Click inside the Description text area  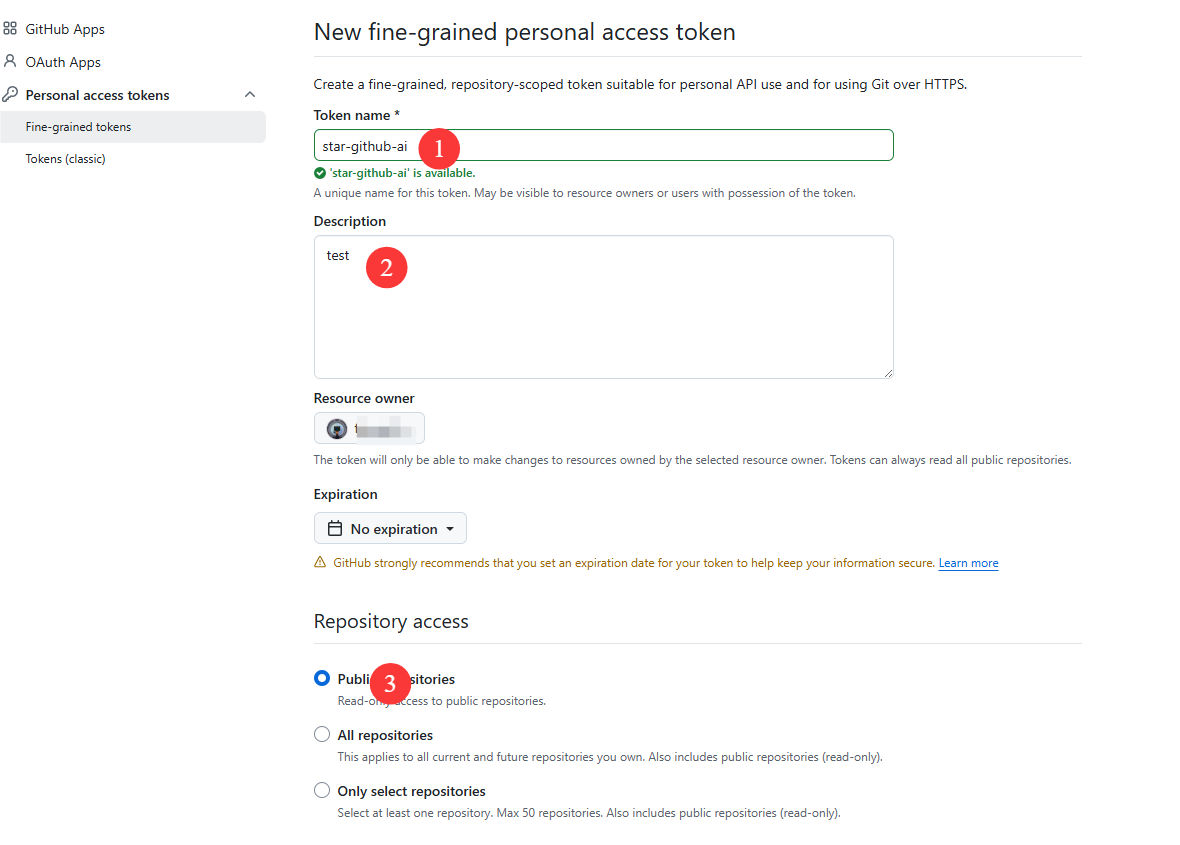click(x=603, y=305)
